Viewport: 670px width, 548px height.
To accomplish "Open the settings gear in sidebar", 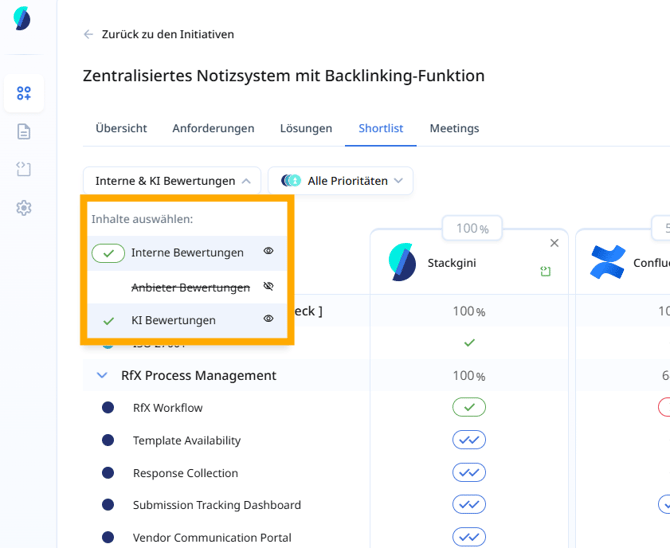I will point(24,208).
